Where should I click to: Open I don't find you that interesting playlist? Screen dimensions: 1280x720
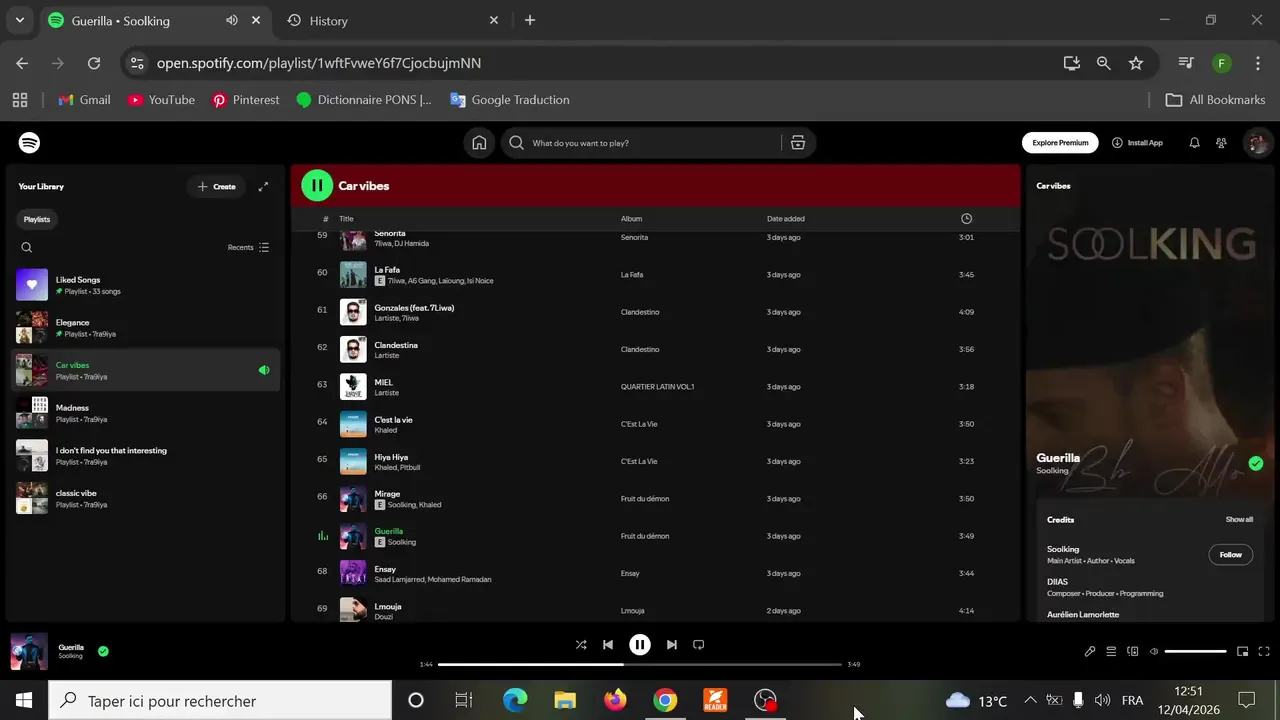click(x=145, y=455)
